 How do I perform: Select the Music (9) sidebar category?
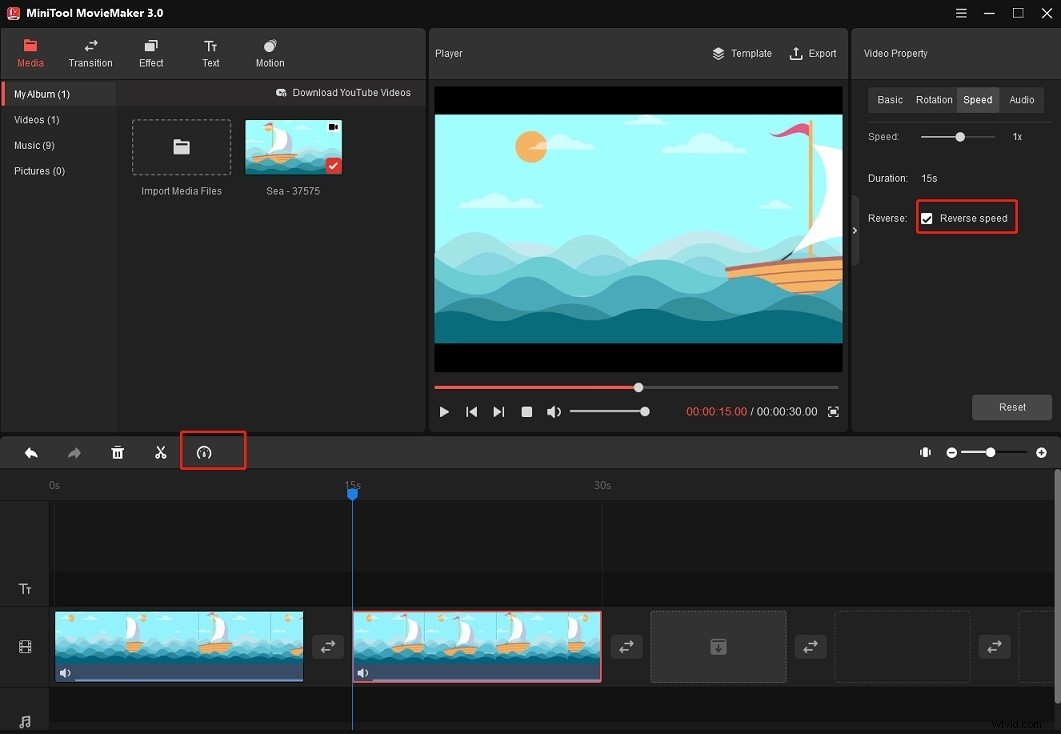(34, 145)
